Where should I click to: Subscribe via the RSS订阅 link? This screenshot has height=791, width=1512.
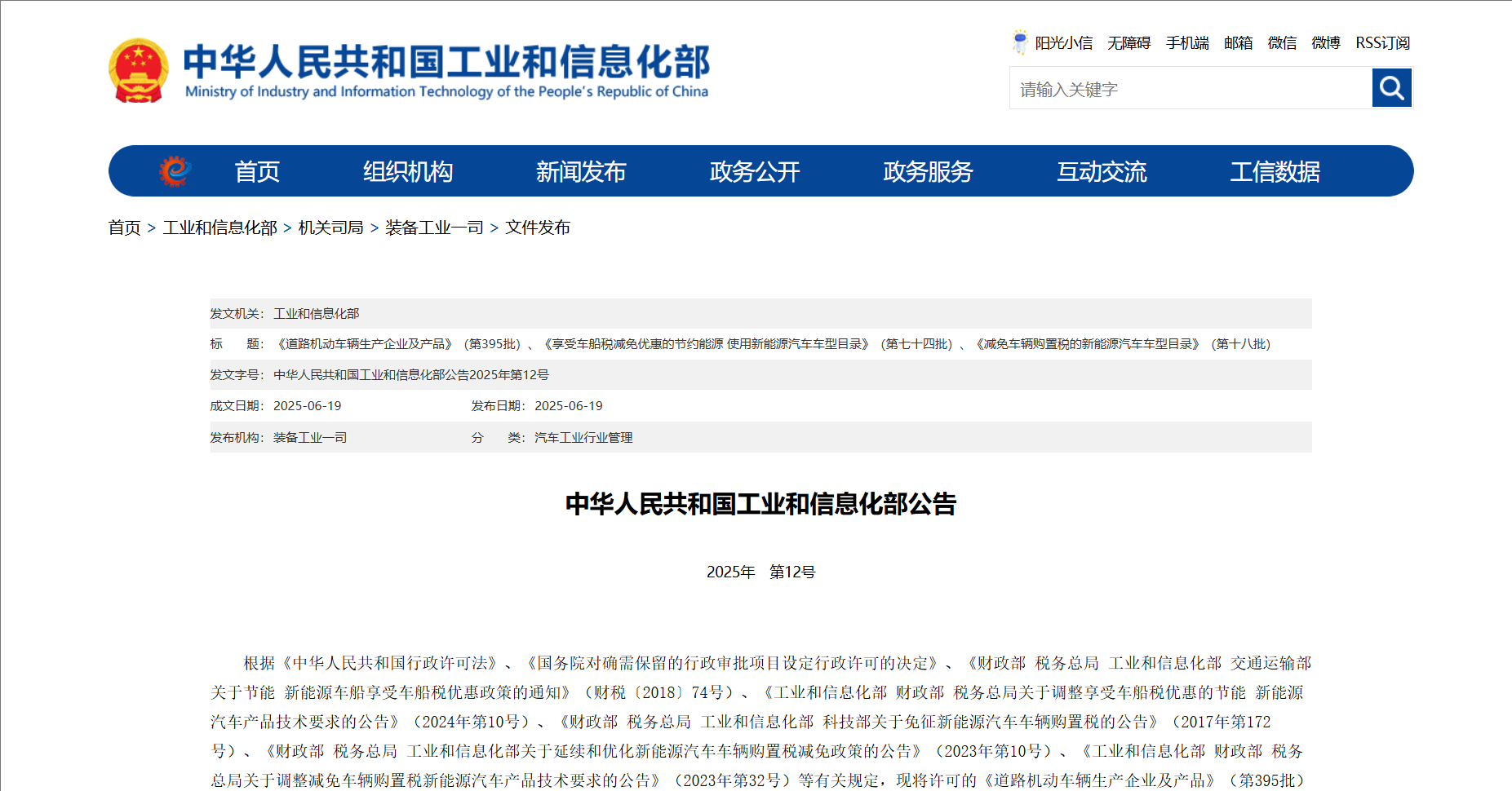tap(1382, 43)
